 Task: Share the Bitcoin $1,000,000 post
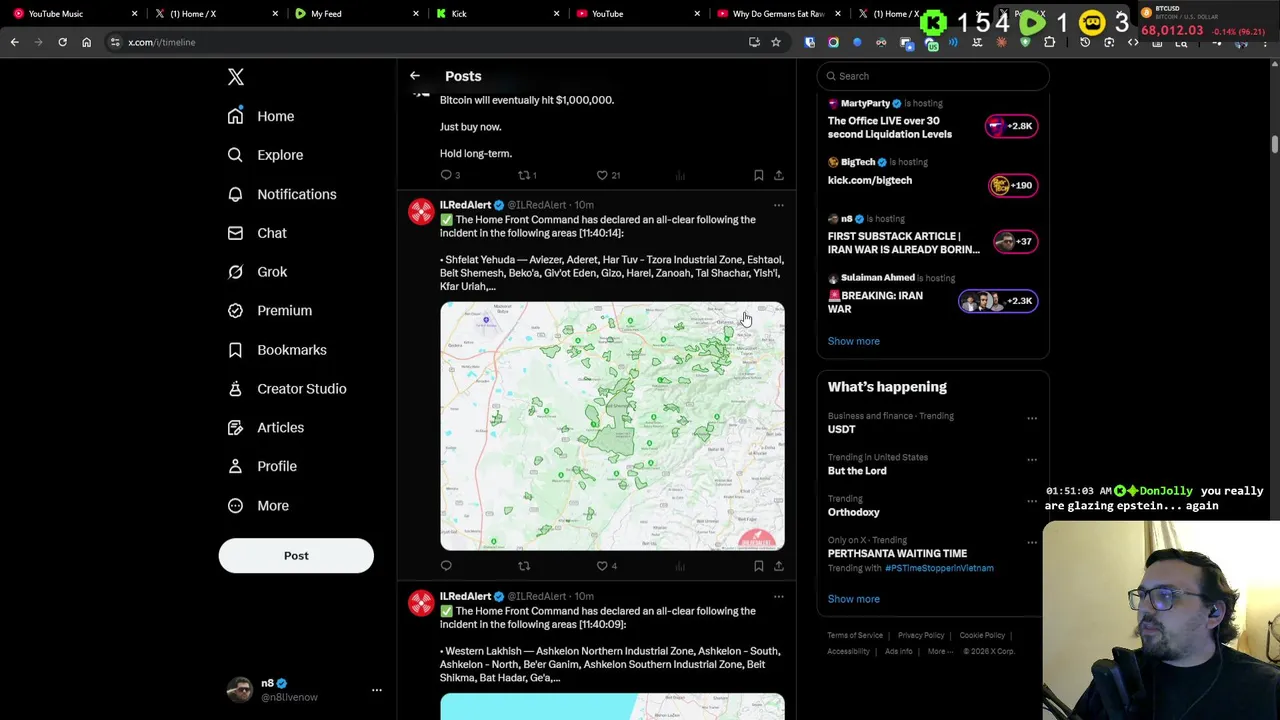coord(779,175)
